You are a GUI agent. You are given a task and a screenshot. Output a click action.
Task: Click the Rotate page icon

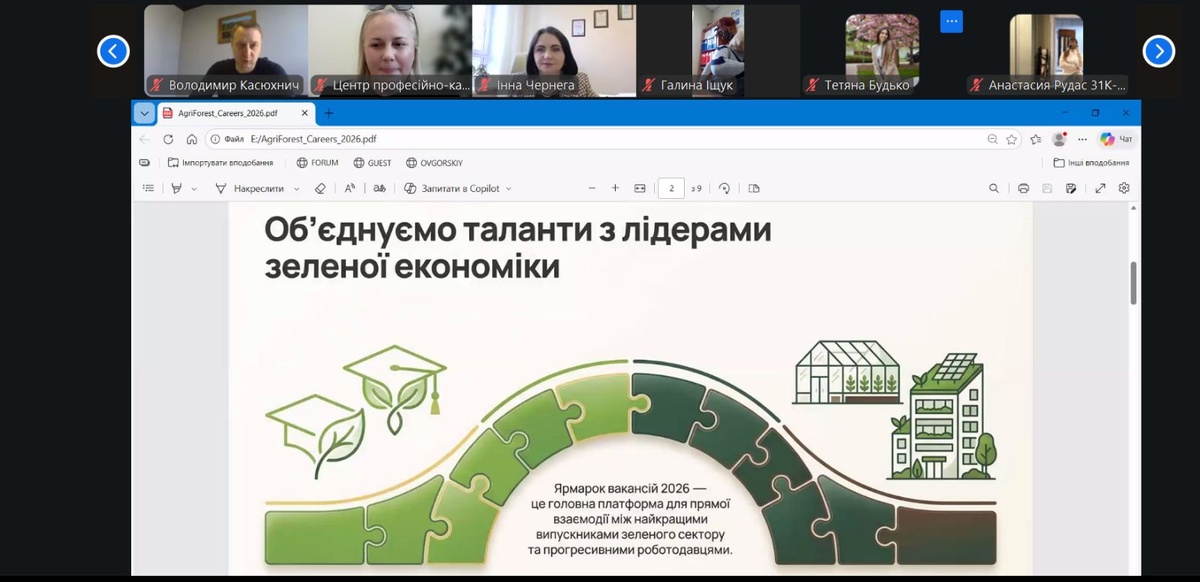724,188
